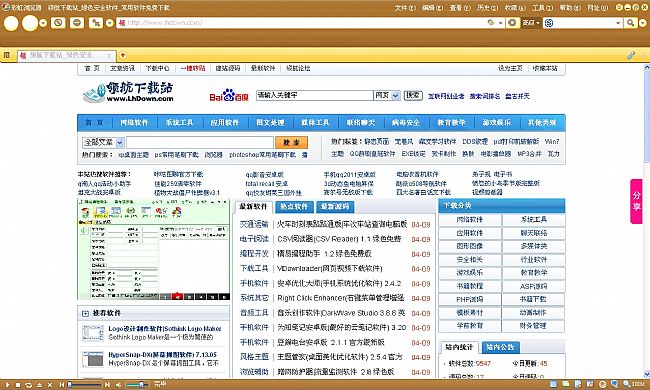Toggle the 推荐软件 section expander icon
This screenshot has width=650, height=390.
point(85,314)
